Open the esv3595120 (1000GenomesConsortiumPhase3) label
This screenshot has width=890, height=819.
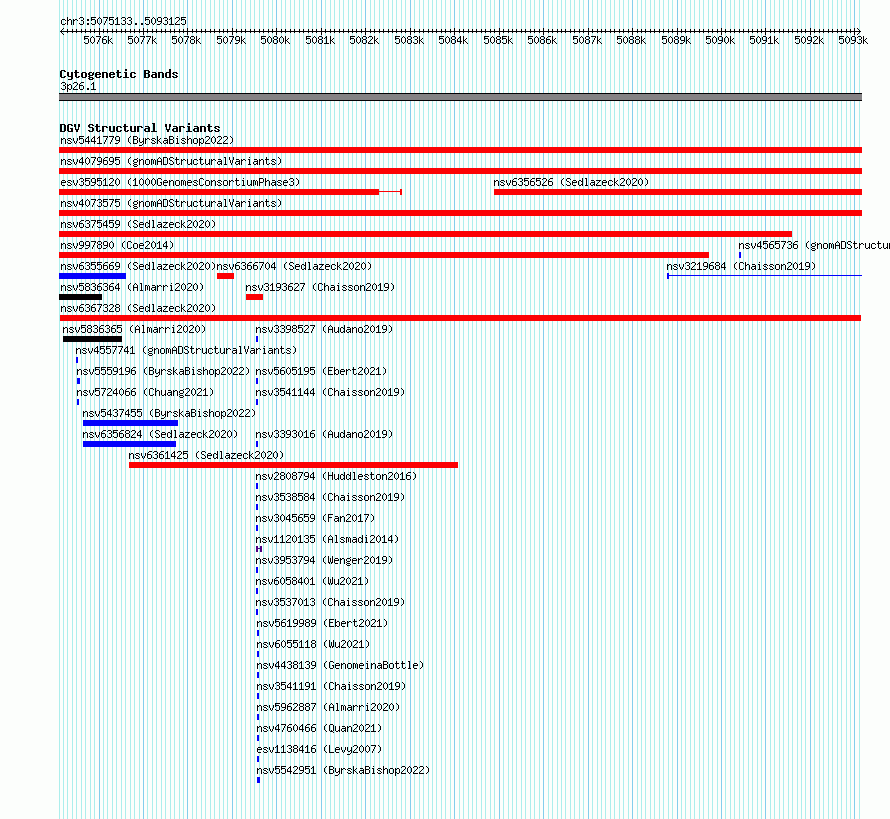180,182
